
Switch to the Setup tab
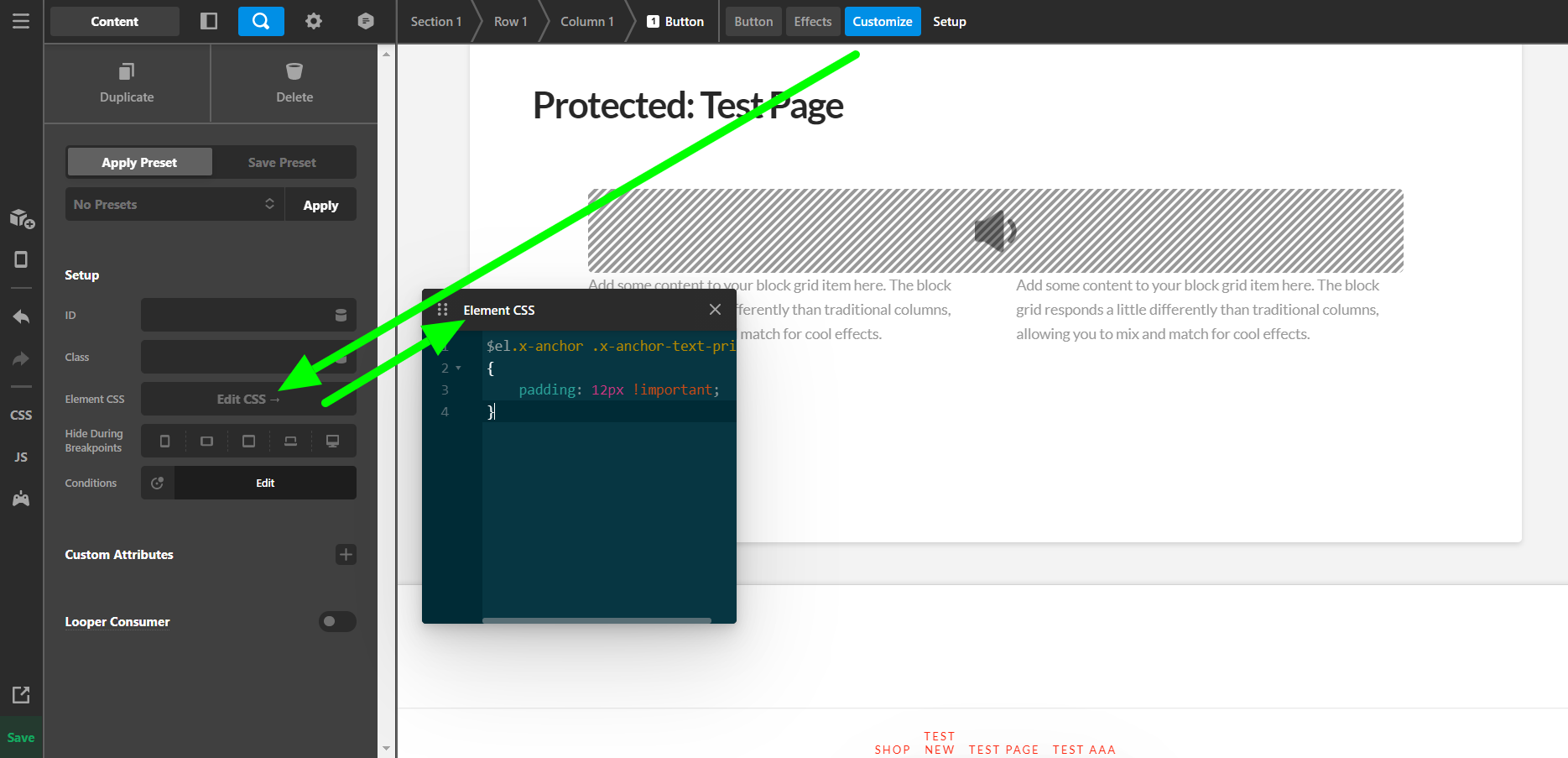coord(950,21)
